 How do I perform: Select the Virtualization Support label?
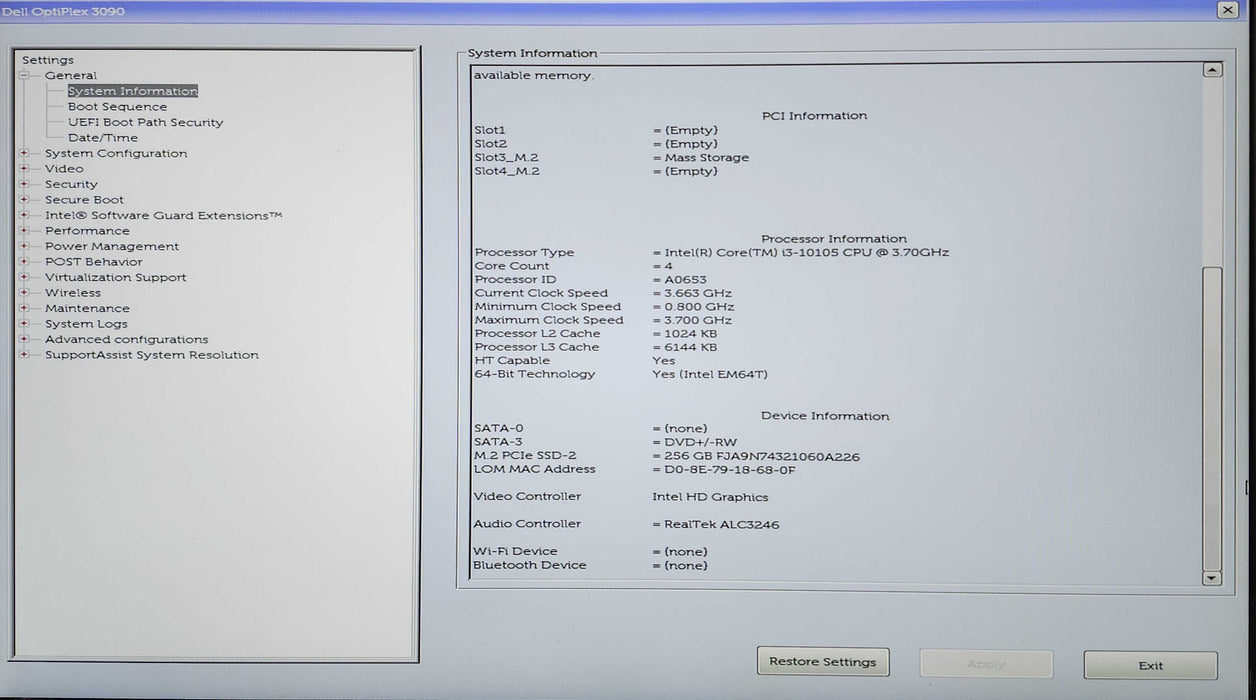click(x=115, y=277)
